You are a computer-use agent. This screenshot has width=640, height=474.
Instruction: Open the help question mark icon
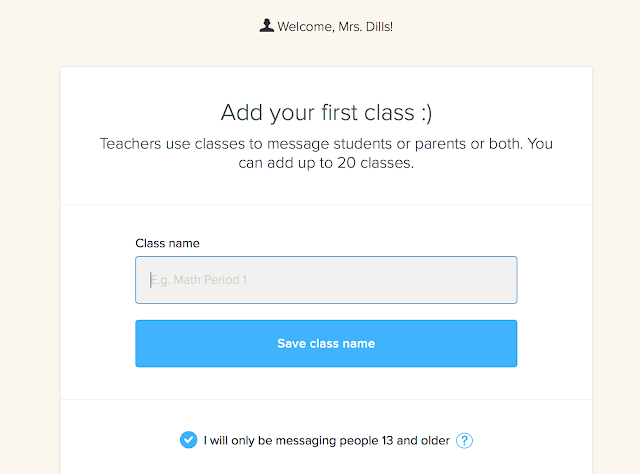464,440
